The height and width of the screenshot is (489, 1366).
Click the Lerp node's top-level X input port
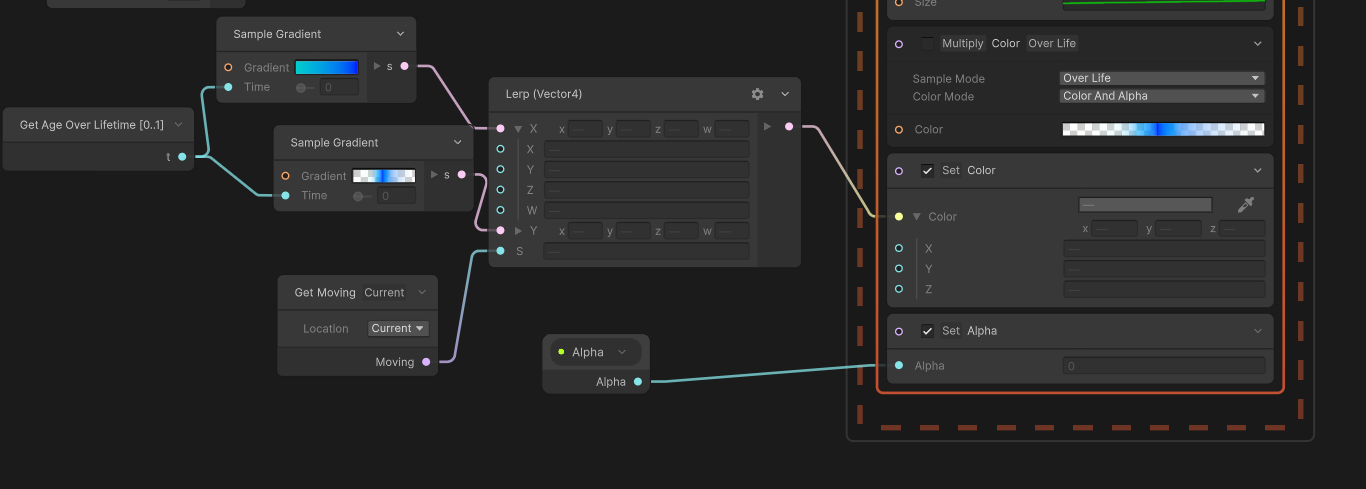(x=500, y=129)
